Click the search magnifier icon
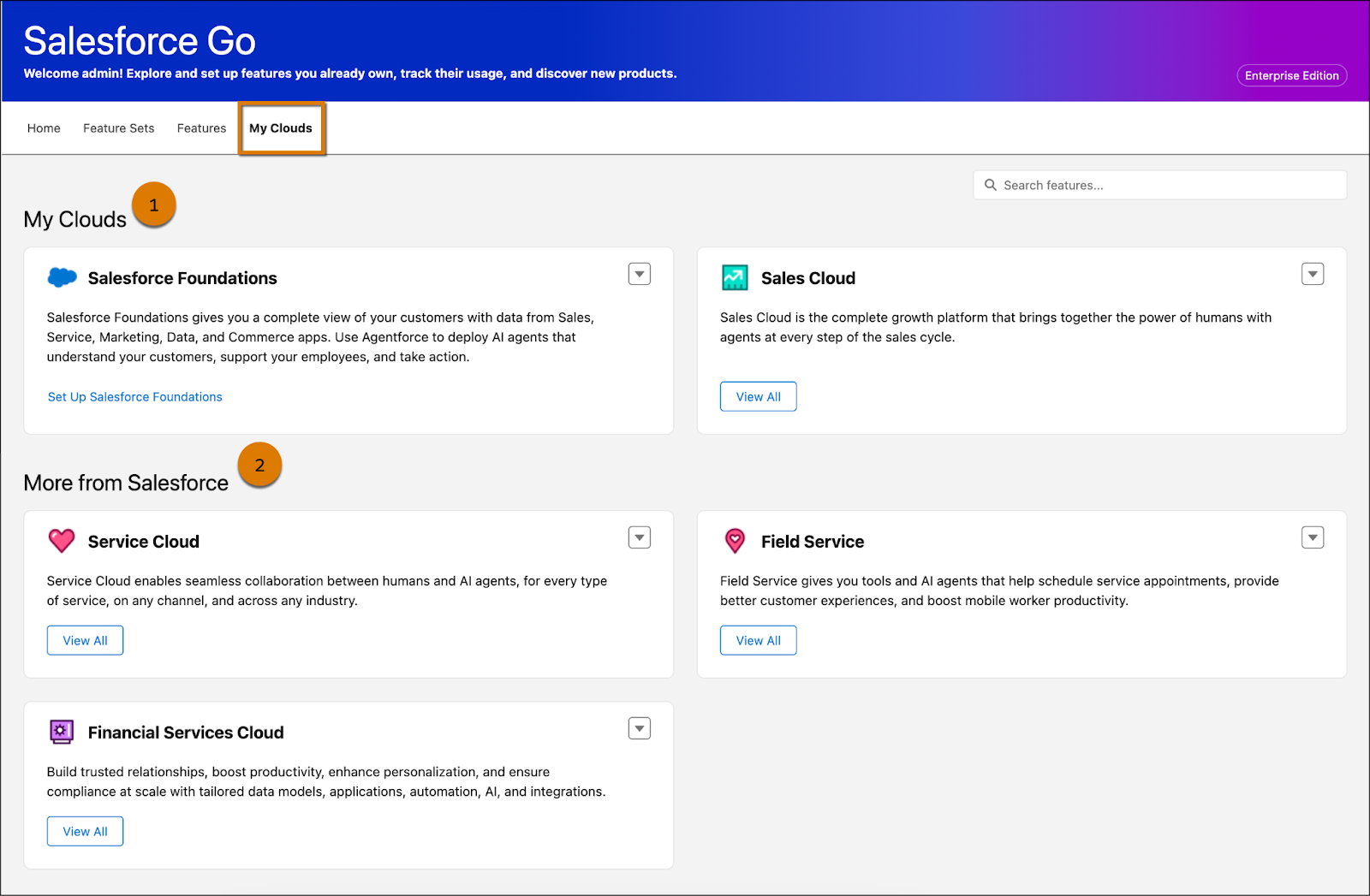This screenshot has height=896, width=1370. pos(991,185)
